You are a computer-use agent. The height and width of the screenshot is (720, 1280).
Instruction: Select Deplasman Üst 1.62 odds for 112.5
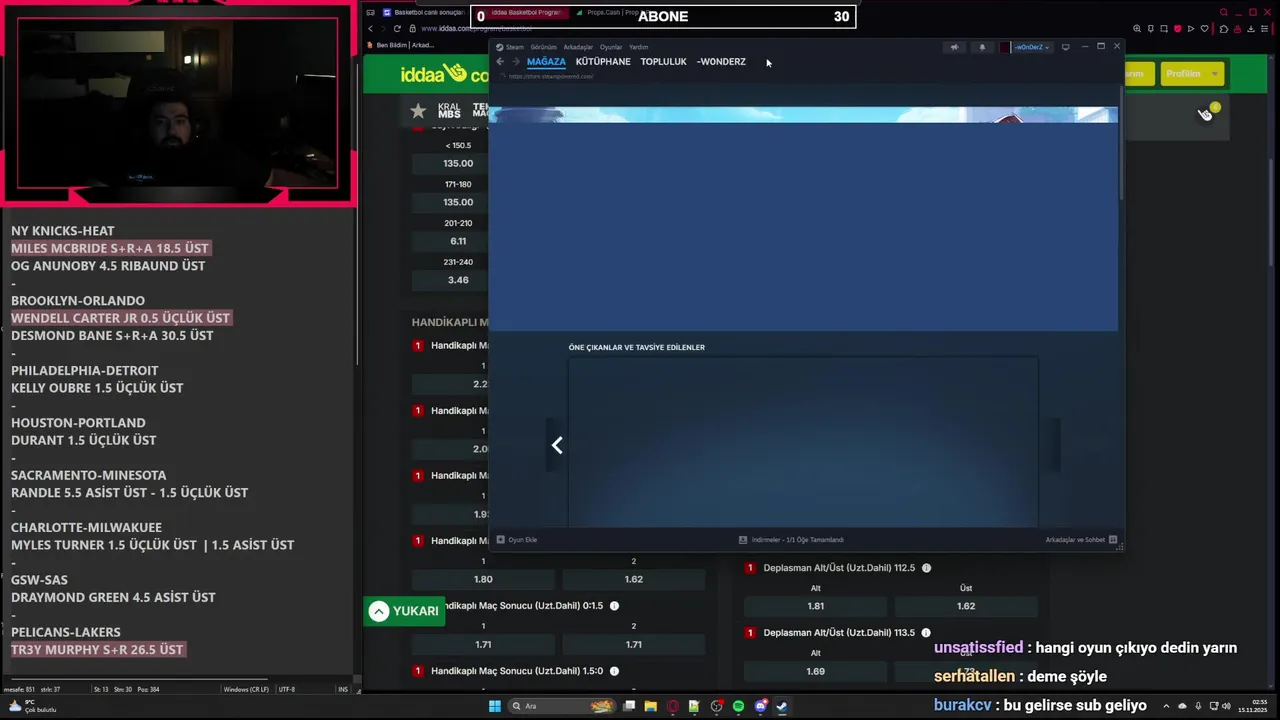coord(966,606)
